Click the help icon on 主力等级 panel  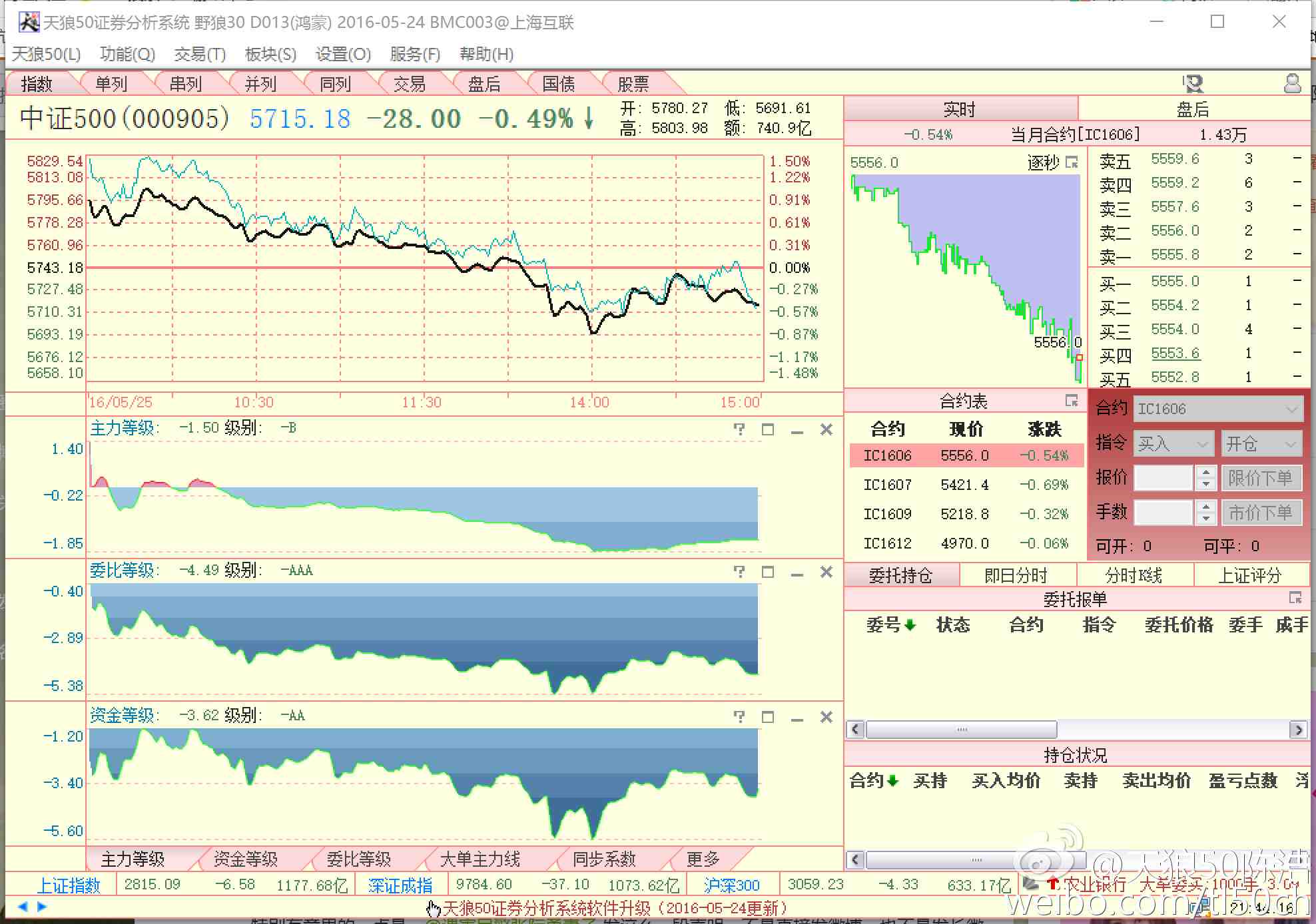coord(739,429)
